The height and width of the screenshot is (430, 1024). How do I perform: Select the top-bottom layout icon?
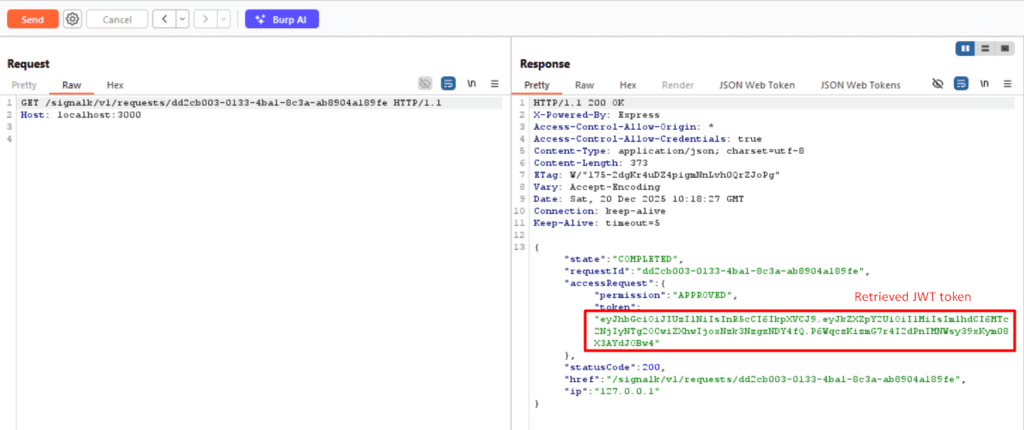[984, 48]
